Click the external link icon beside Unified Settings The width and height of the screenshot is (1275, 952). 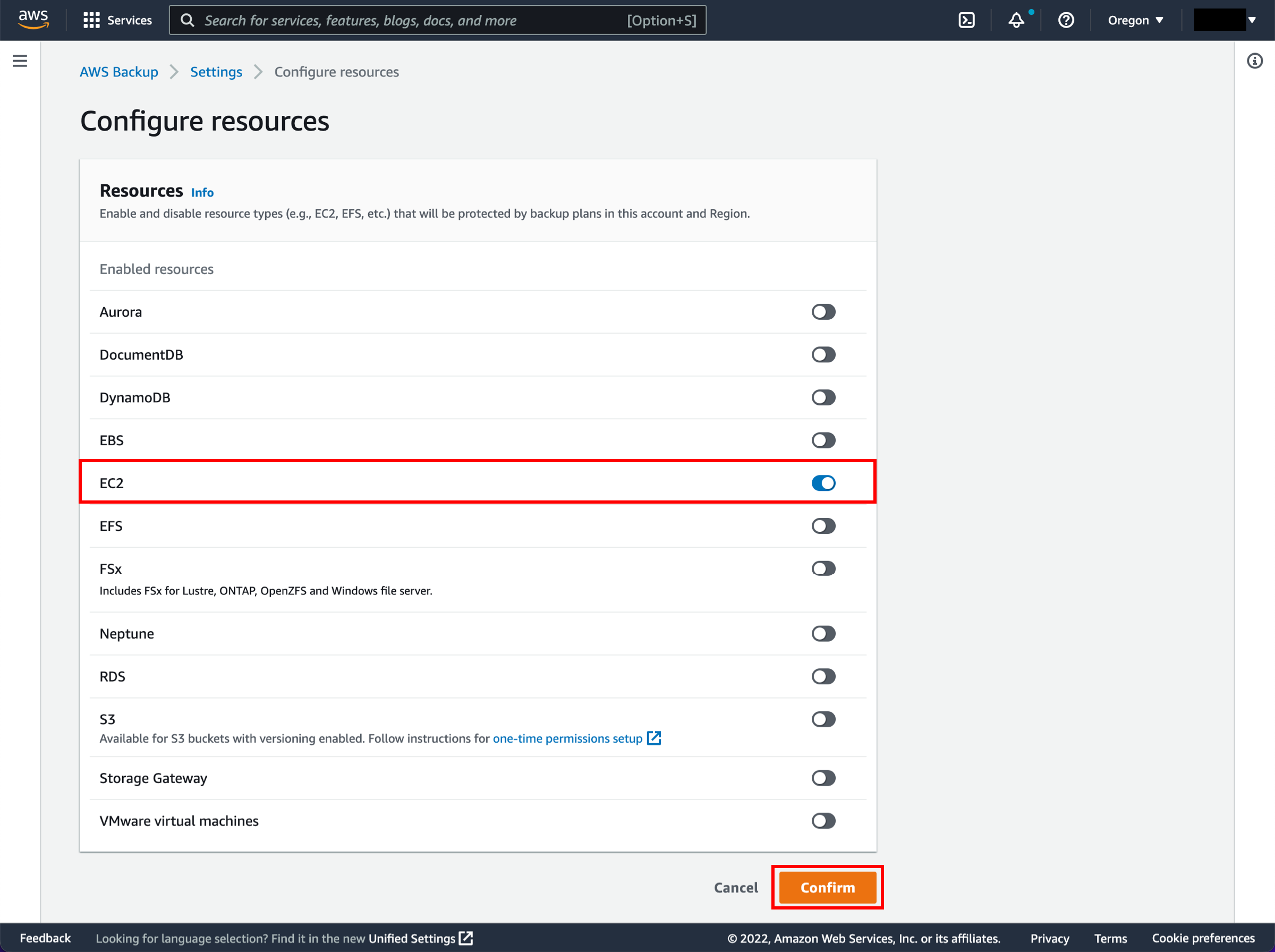click(x=465, y=938)
